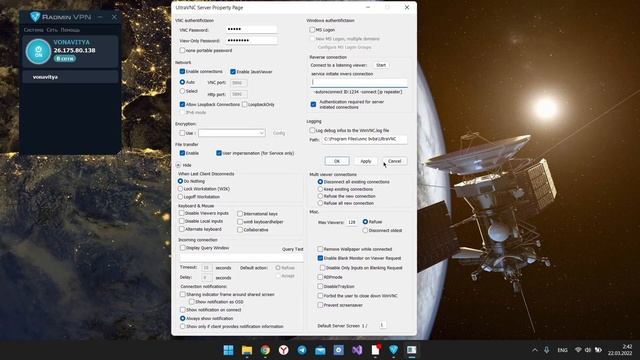Switch input language via ENG indicator
This screenshot has height=360, width=640.
[562, 350]
